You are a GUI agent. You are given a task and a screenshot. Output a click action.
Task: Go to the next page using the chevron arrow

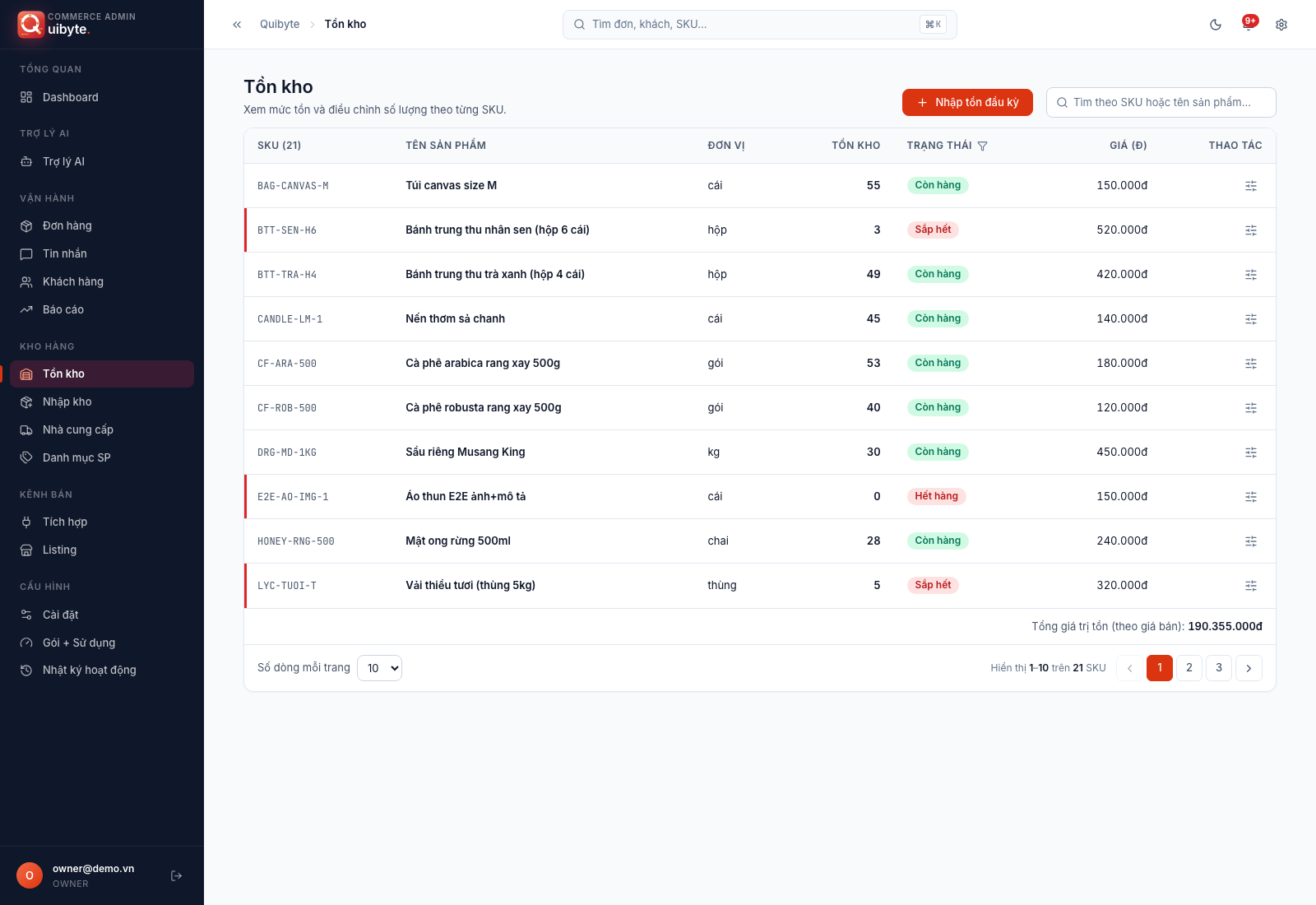point(1249,668)
